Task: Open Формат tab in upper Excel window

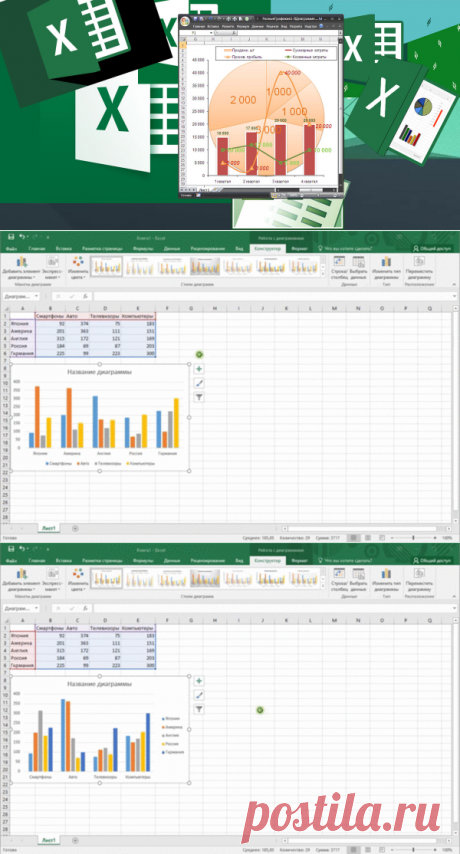Action: [x=299, y=248]
